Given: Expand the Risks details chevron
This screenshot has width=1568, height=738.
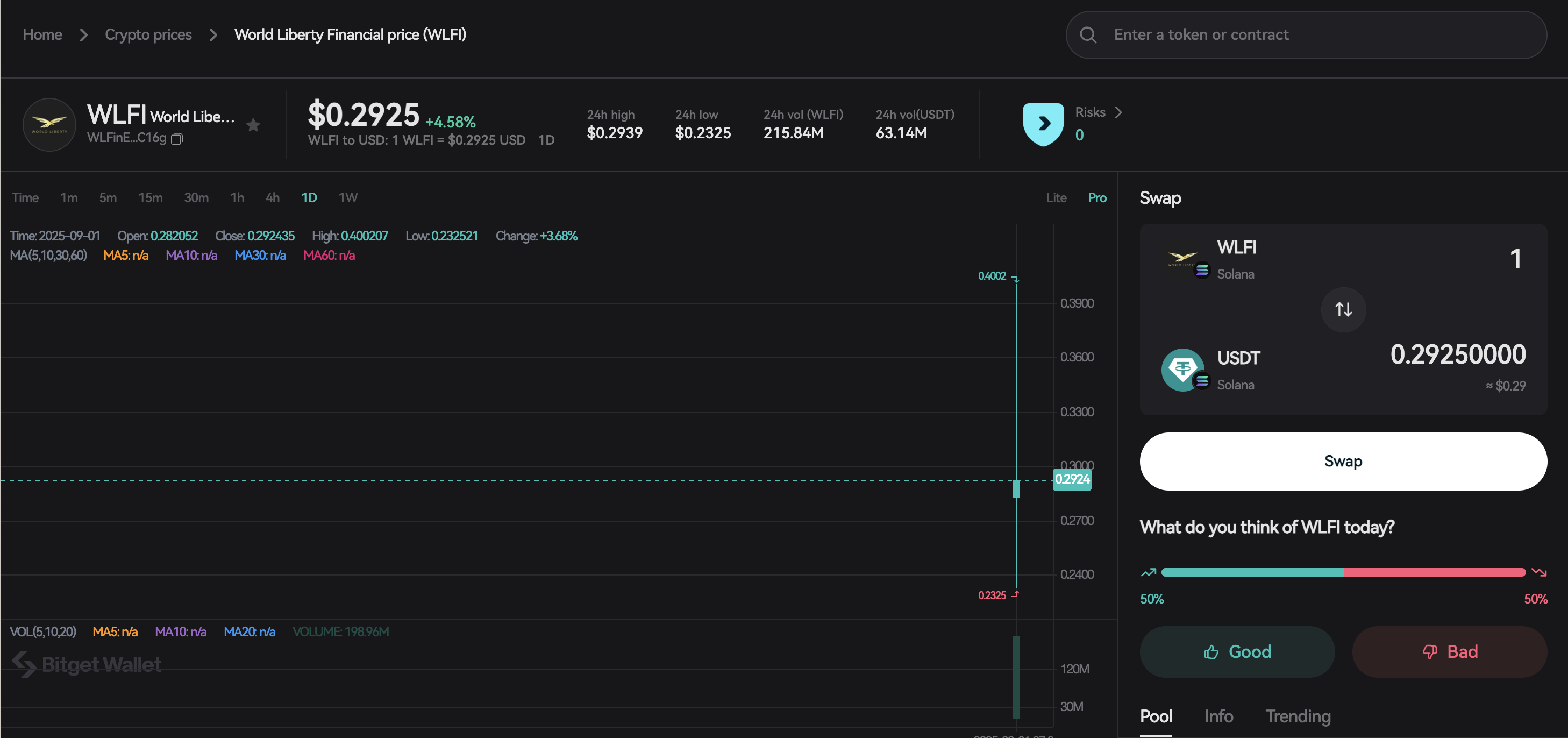Looking at the screenshot, I should (x=1119, y=112).
